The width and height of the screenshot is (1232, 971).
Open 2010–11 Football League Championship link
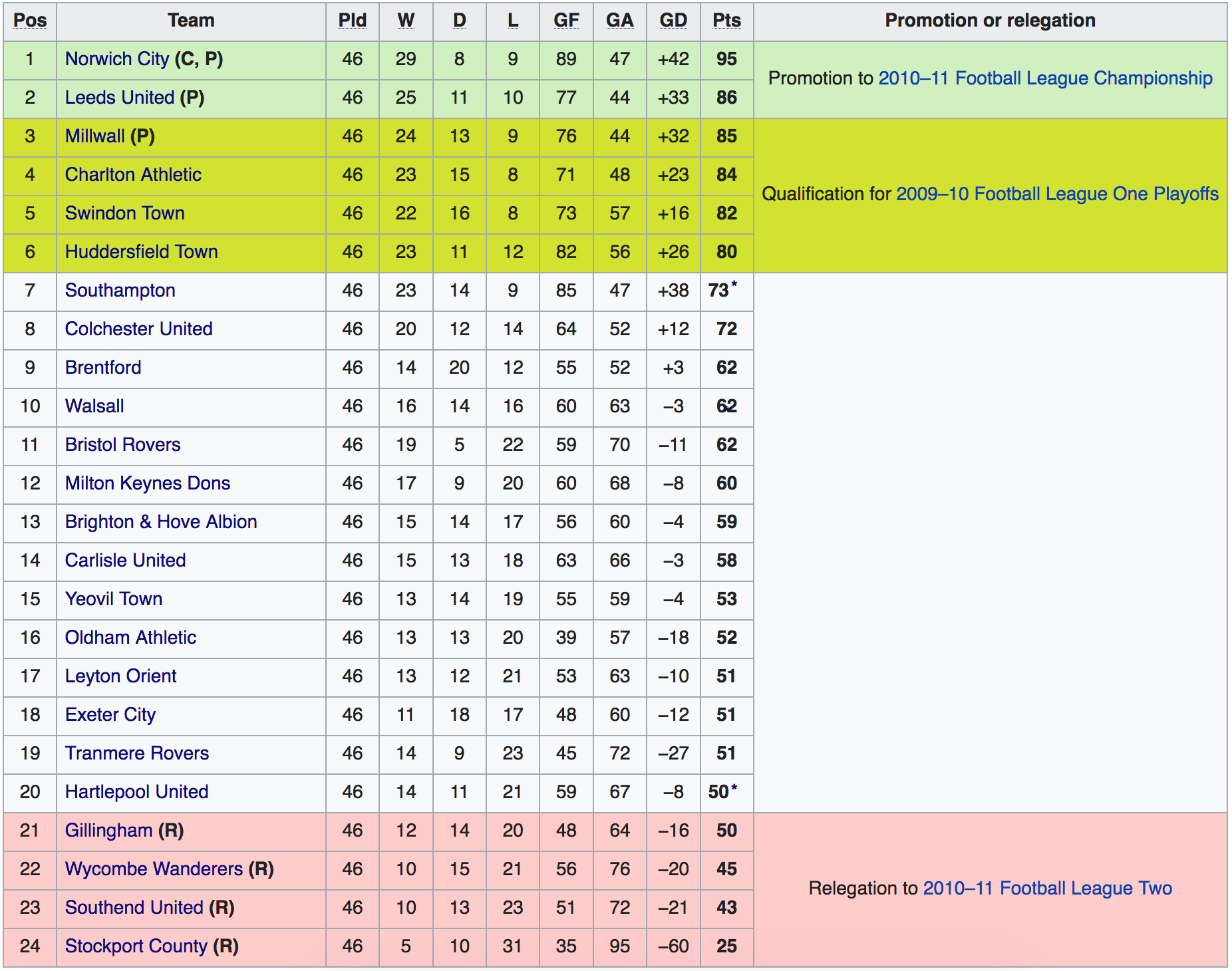point(1045,78)
